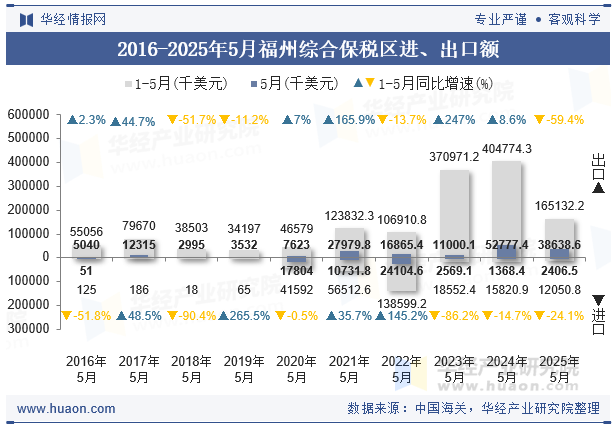Click the gray 1-5月(千美元) legend swatch
The height and width of the screenshot is (427, 615).
(128, 84)
